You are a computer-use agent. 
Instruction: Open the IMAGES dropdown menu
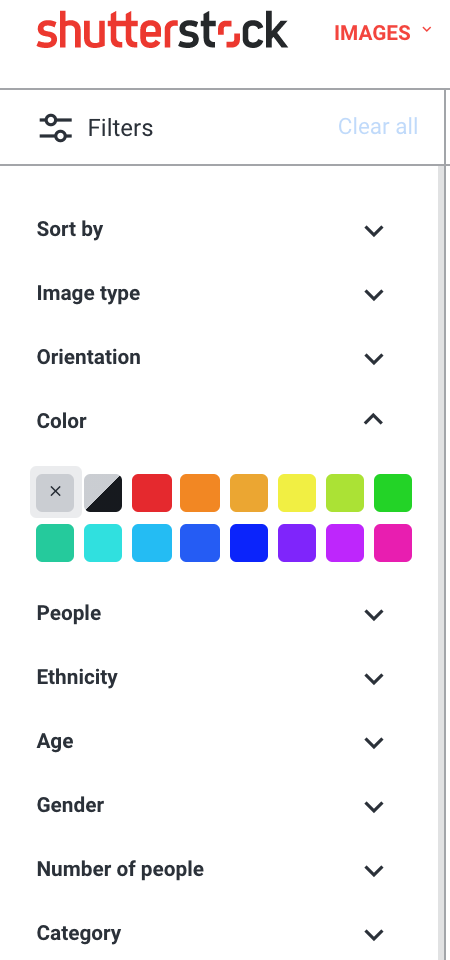click(x=383, y=32)
